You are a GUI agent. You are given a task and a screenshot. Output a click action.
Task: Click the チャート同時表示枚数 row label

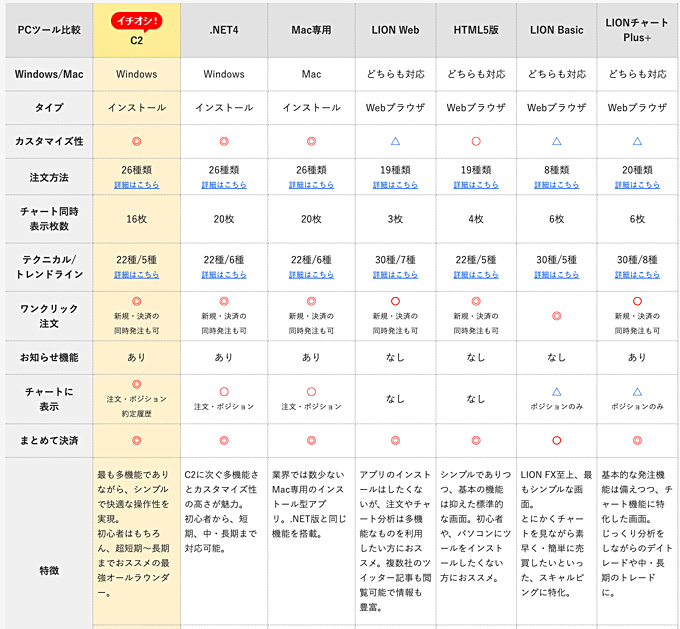coord(49,219)
